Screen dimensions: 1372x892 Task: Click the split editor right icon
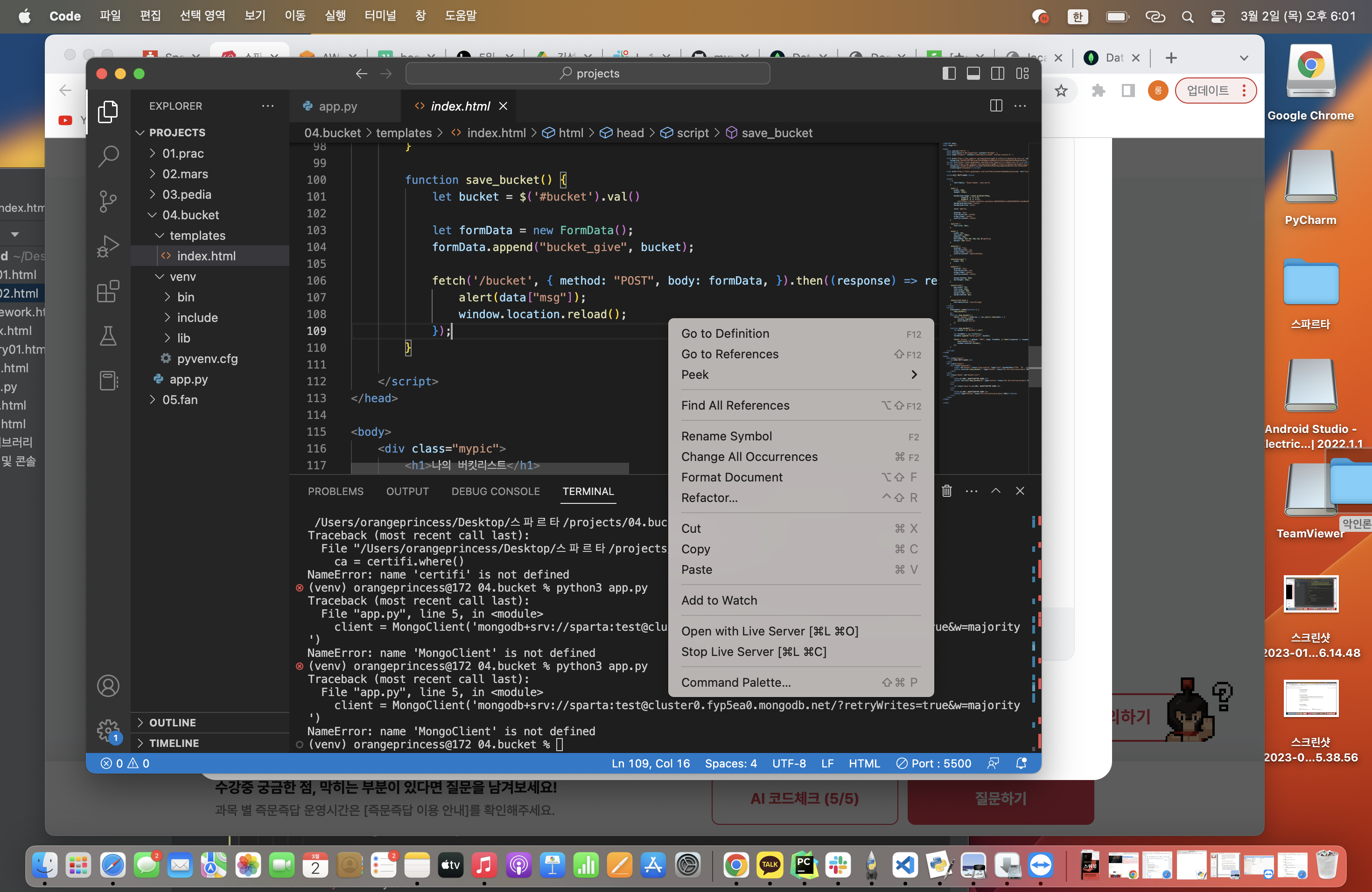995,105
